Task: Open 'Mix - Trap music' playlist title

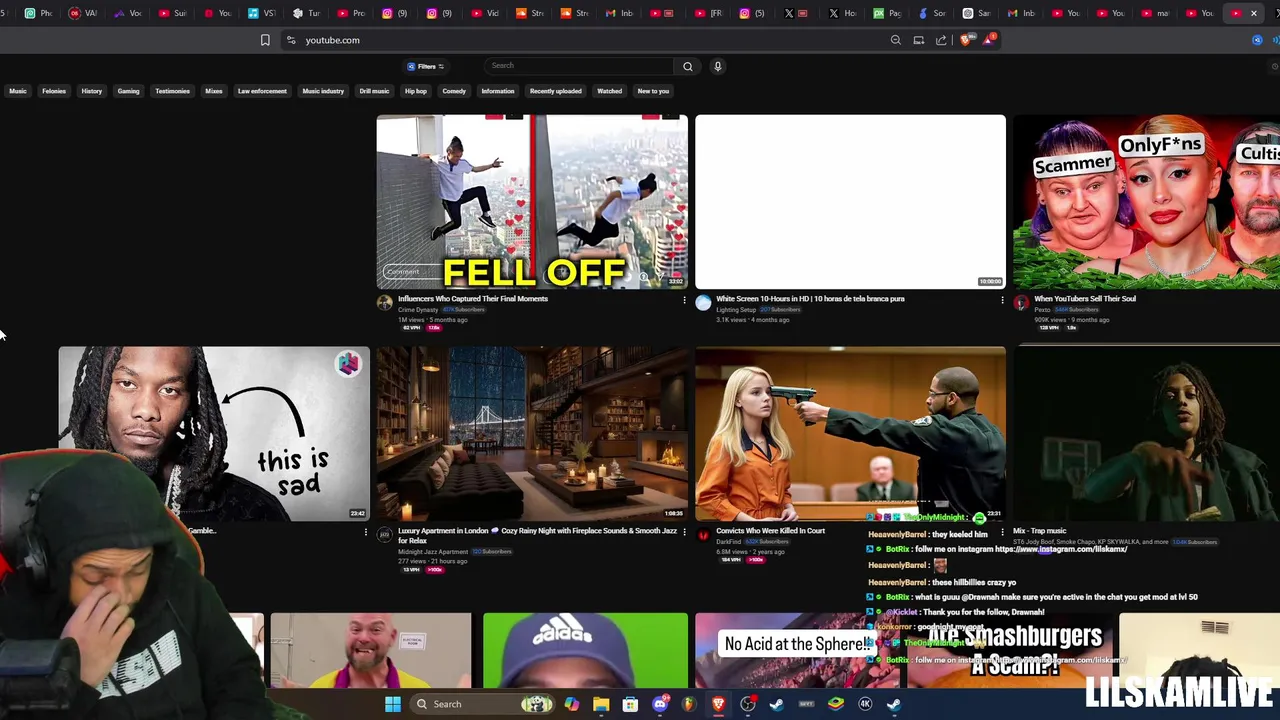Action: (1040, 531)
